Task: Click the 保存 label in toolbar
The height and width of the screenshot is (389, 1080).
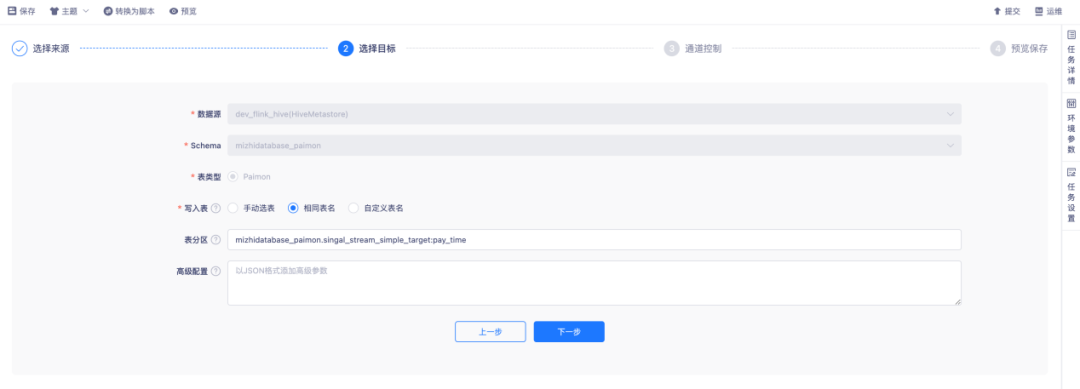Action: pos(28,11)
